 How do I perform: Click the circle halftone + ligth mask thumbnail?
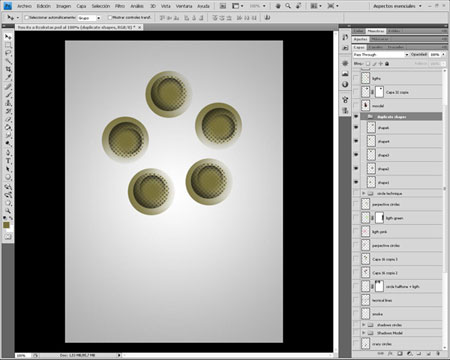379,286
